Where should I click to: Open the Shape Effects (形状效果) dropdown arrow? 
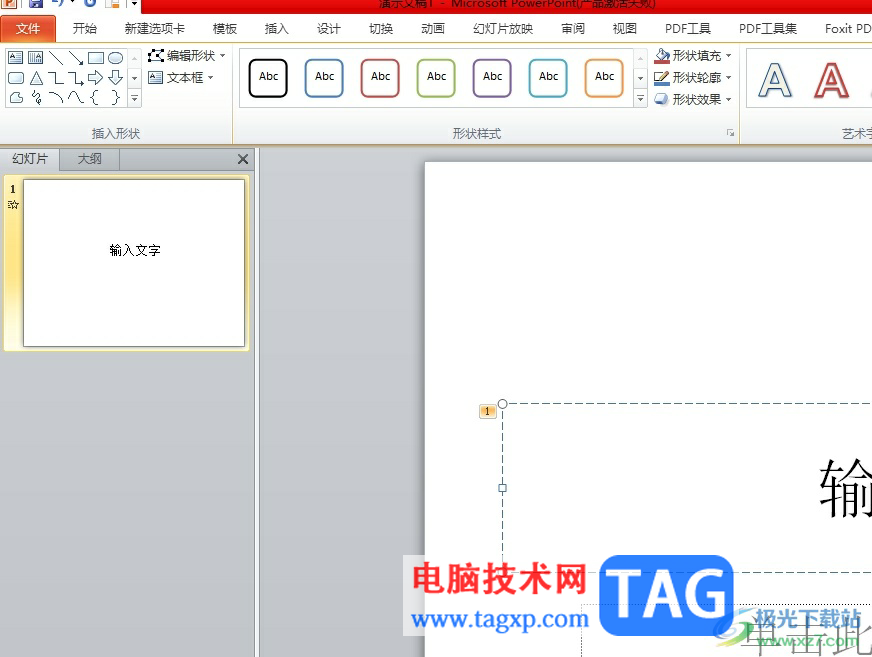coord(729,100)
